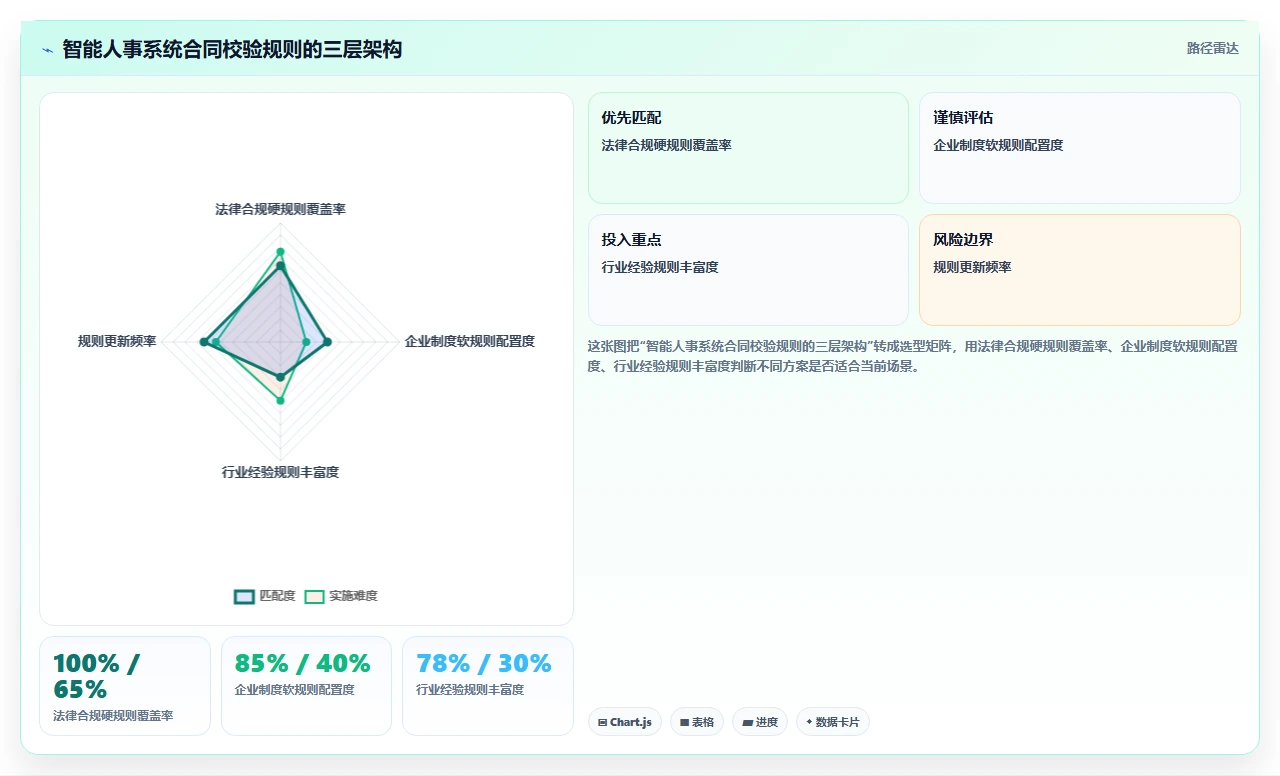The height and width of the screenshot is (776, 1280).
Task: Click the top 实施难度 data point on the radar
Action: [x=280, y=251]
